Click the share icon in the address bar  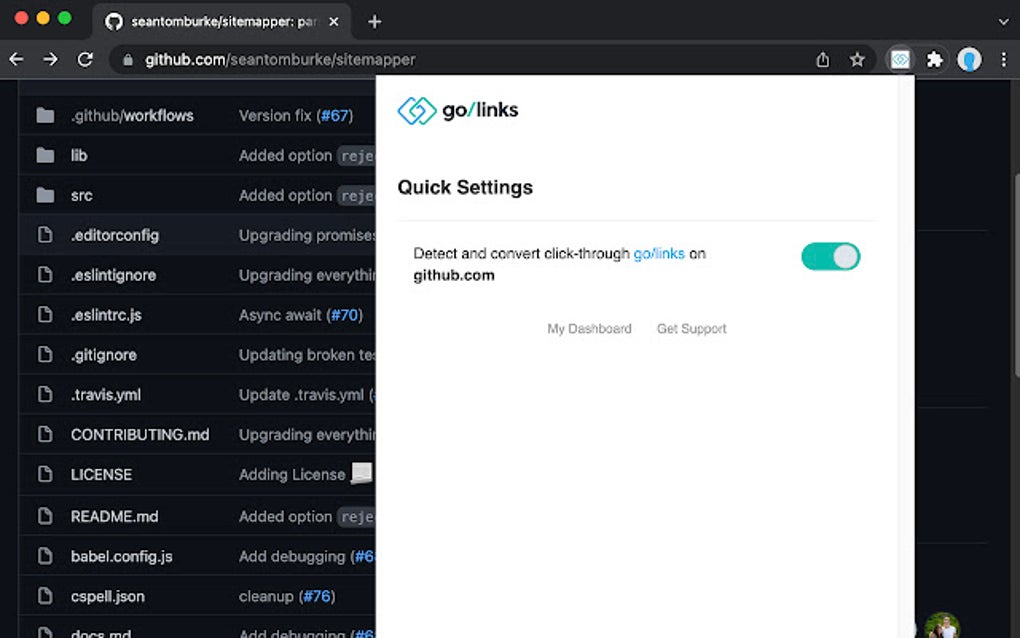click(x=822, y=59)
